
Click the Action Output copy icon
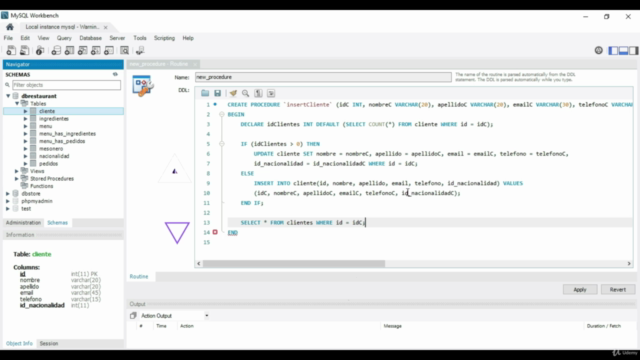pos(133,316)
